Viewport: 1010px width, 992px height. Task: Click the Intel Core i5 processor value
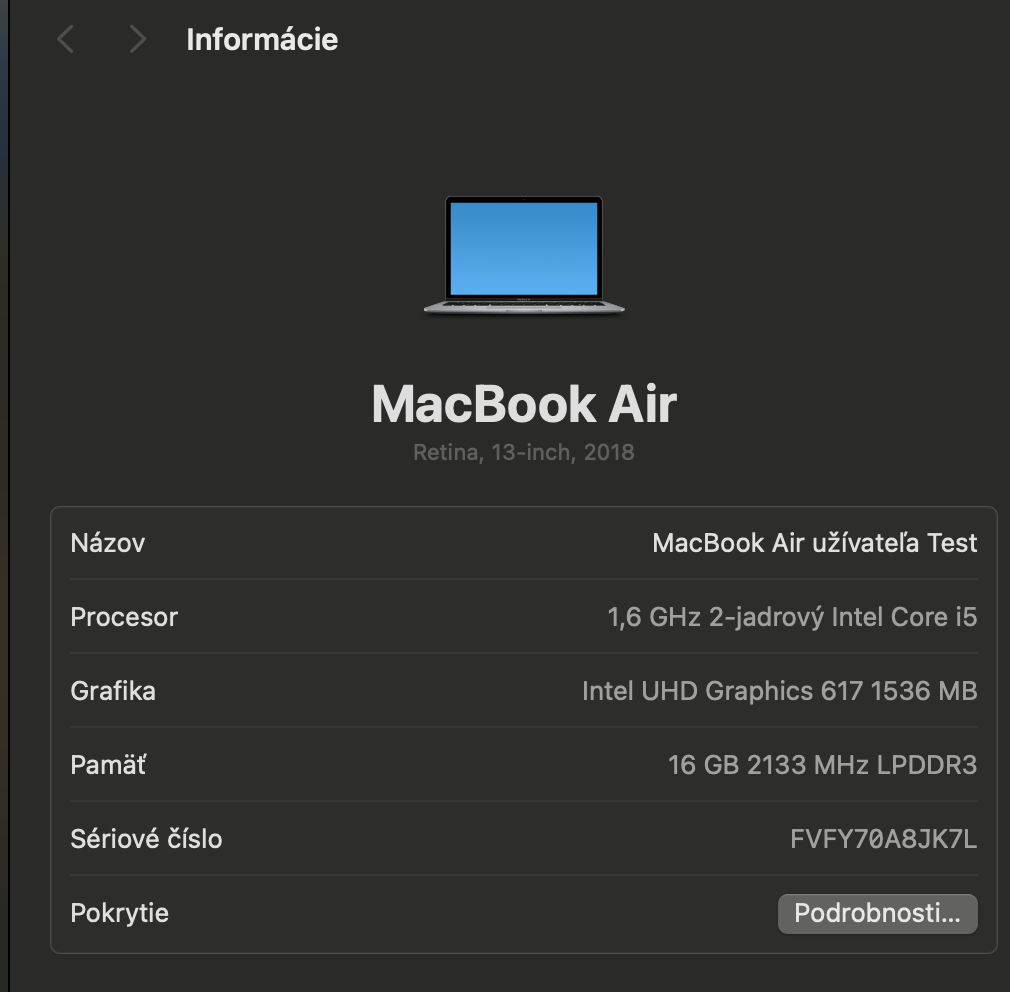click(x=793, y=617)
